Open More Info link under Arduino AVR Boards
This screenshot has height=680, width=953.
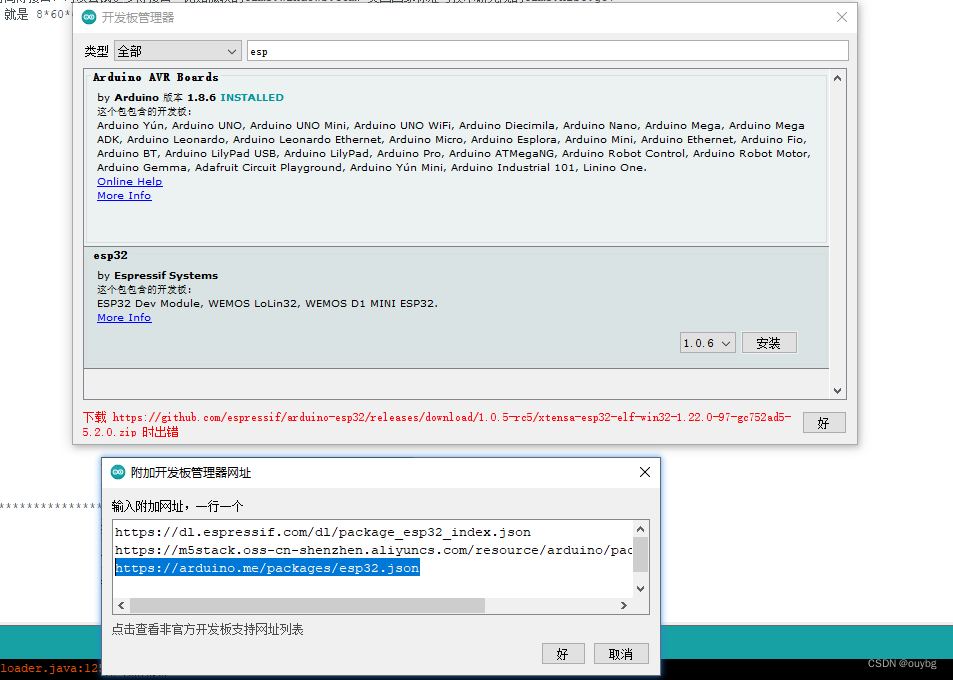[124, 196]
